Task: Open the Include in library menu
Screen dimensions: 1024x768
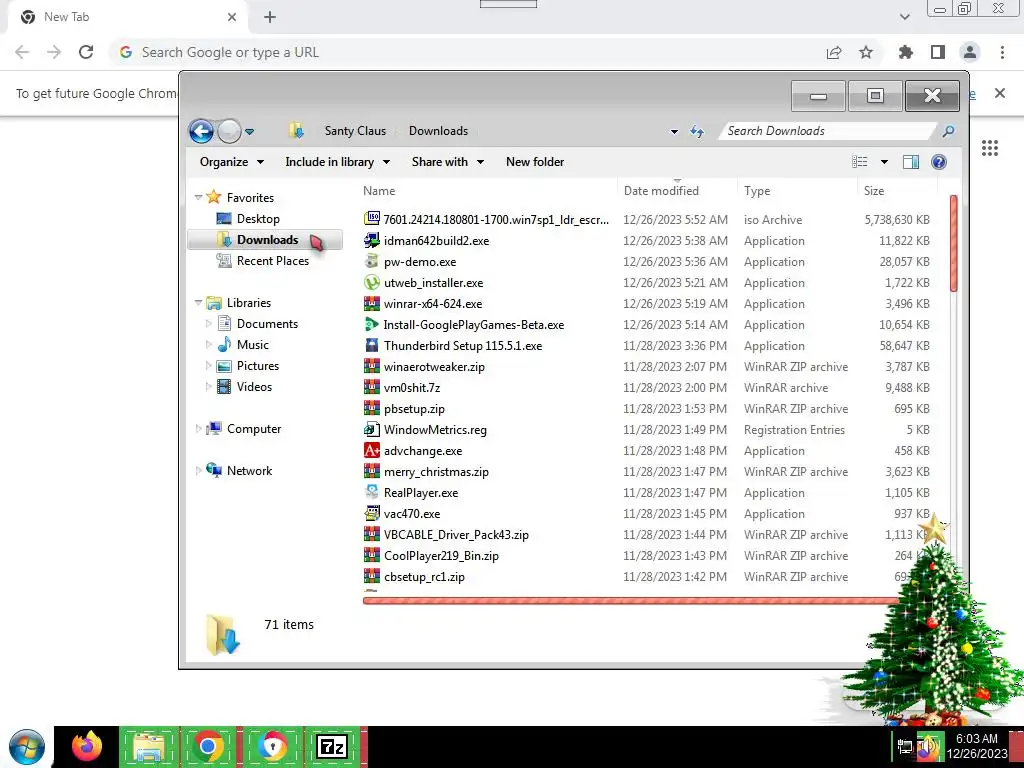Action: [337, 162]
